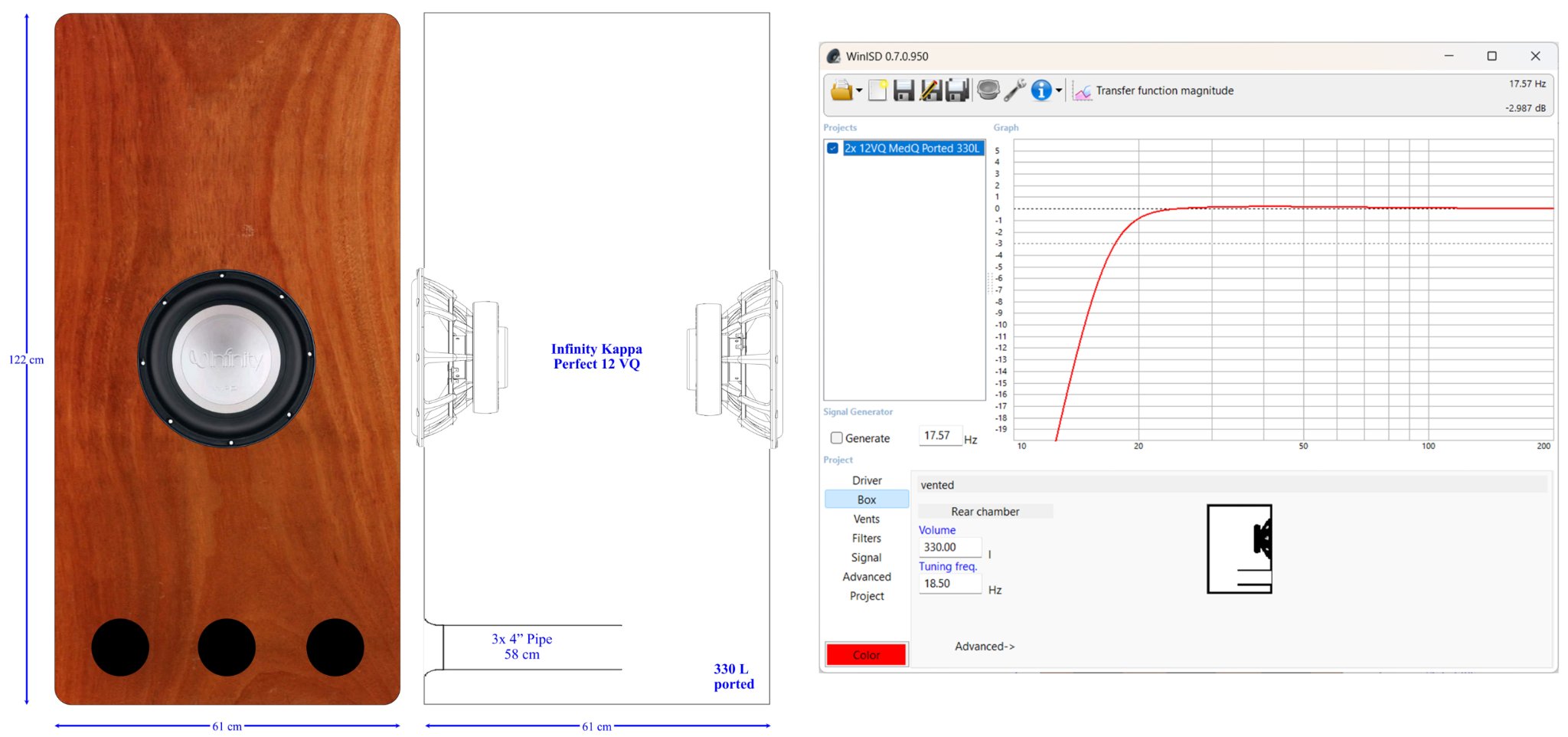Switch to the Signal tab
This screenshot has height=737, width=1568.
click(867, 558)
